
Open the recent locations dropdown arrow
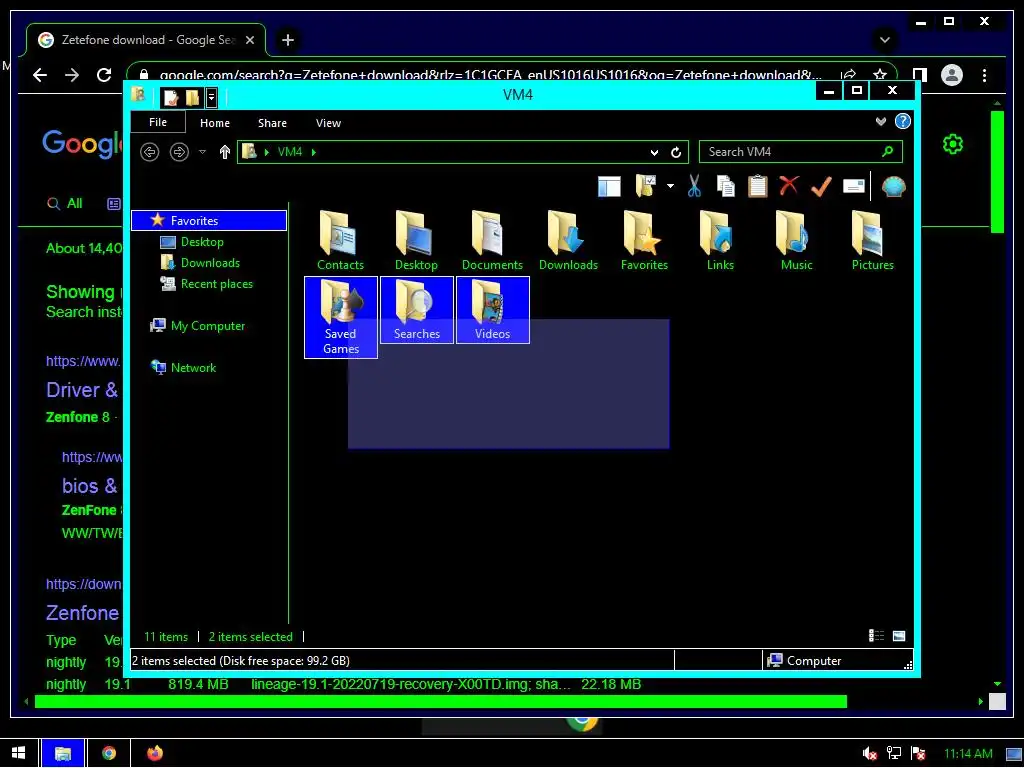coord(202,152)
